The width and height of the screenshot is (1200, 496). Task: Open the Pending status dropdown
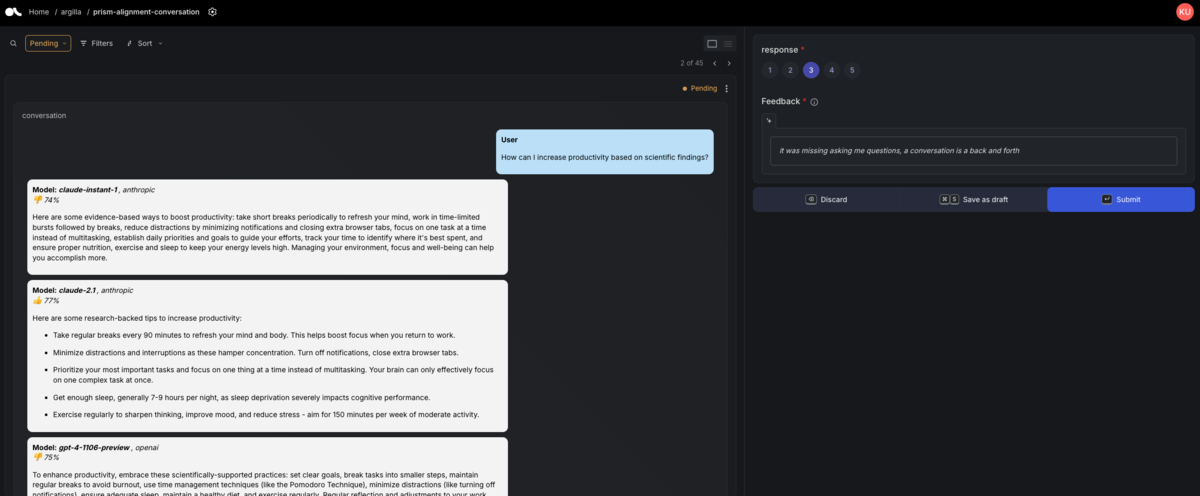(48, 43)
